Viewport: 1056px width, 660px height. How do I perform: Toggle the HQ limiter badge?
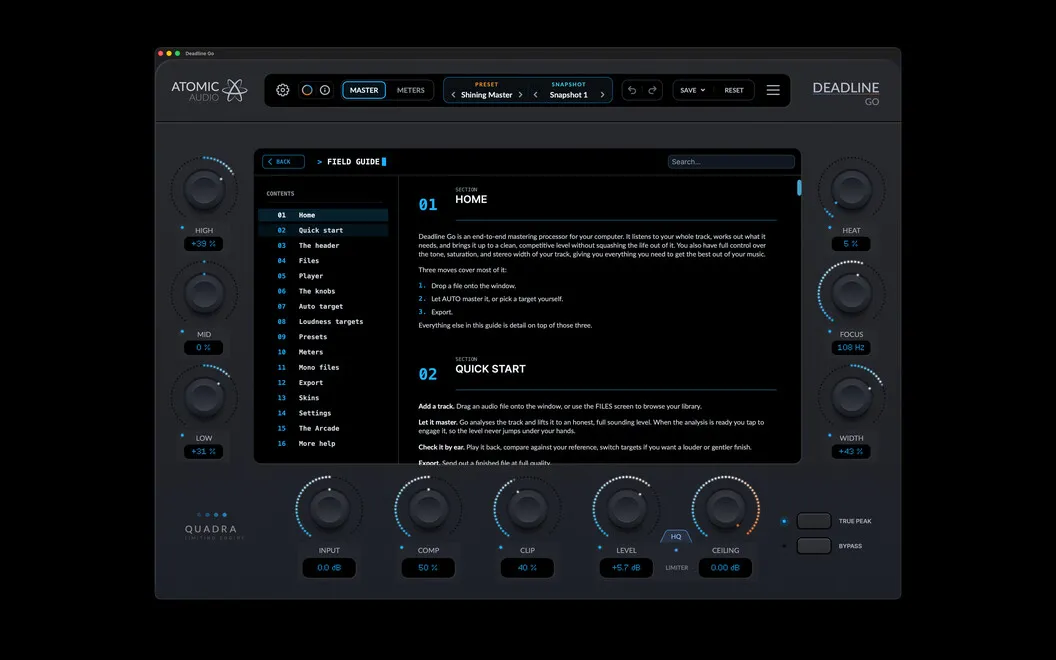click(x=676, y=537)
